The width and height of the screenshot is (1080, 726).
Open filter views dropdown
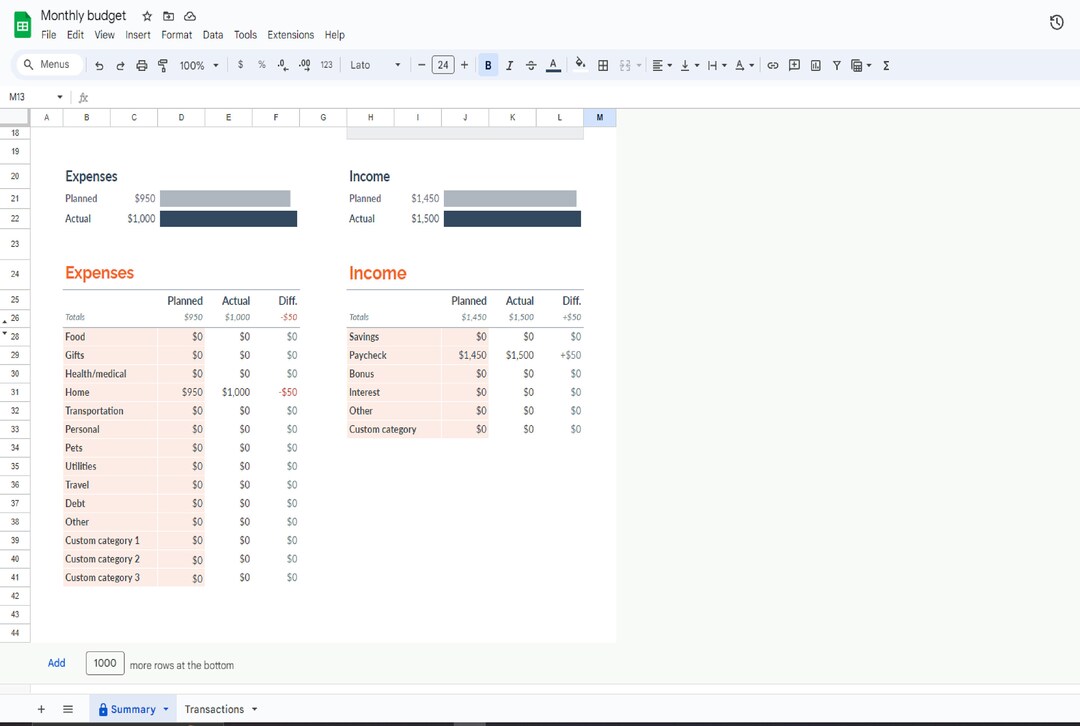click(x=861, y=65)
